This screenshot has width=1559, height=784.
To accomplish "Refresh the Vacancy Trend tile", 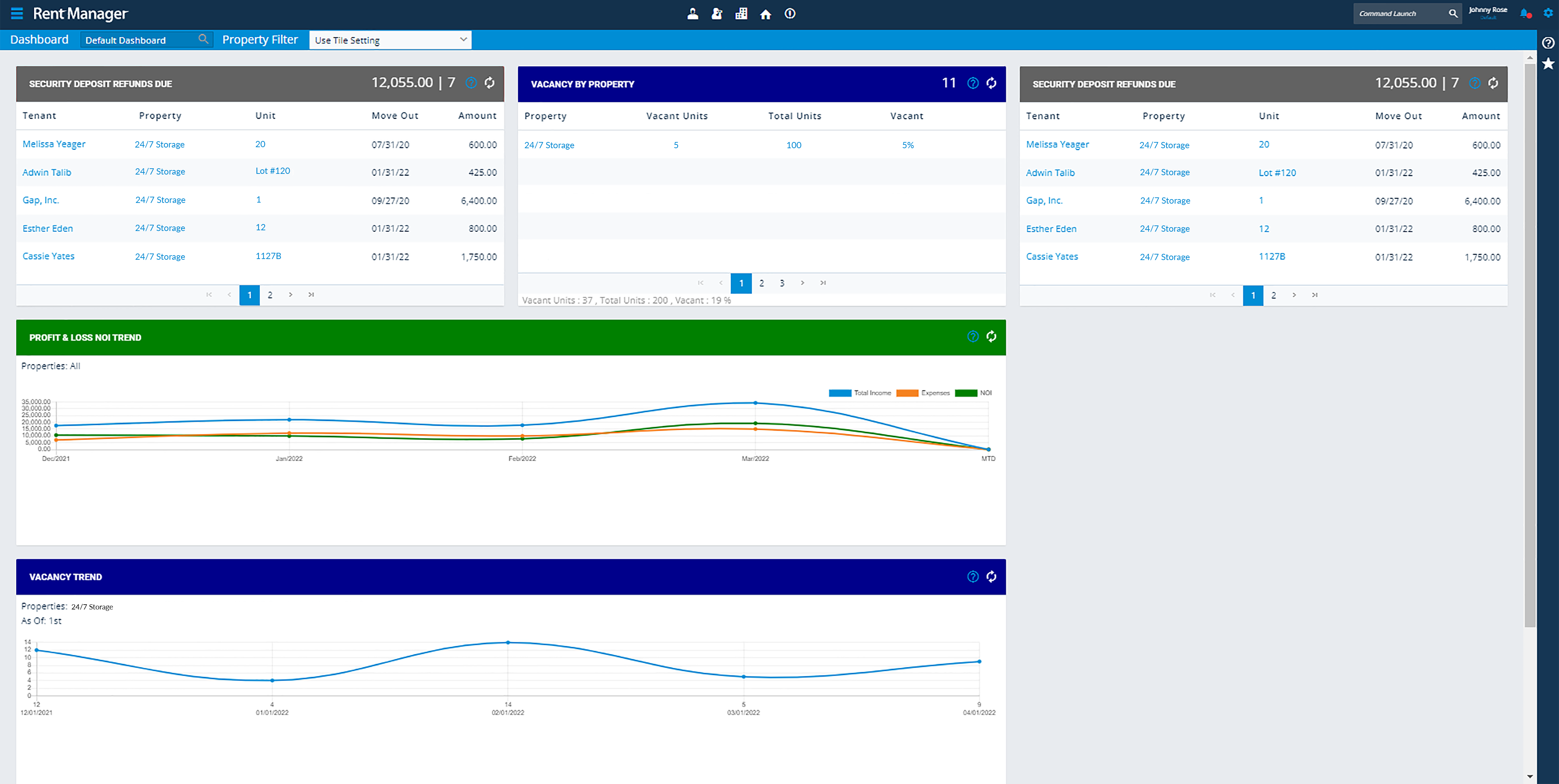I will [991, 577].
